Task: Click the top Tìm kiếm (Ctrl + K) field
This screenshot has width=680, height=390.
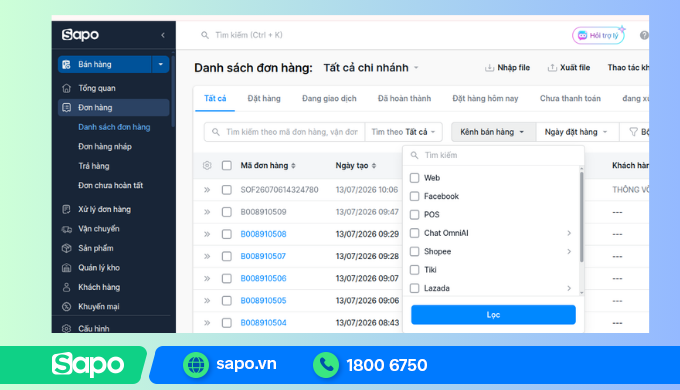Action: [x=248, y=35]
